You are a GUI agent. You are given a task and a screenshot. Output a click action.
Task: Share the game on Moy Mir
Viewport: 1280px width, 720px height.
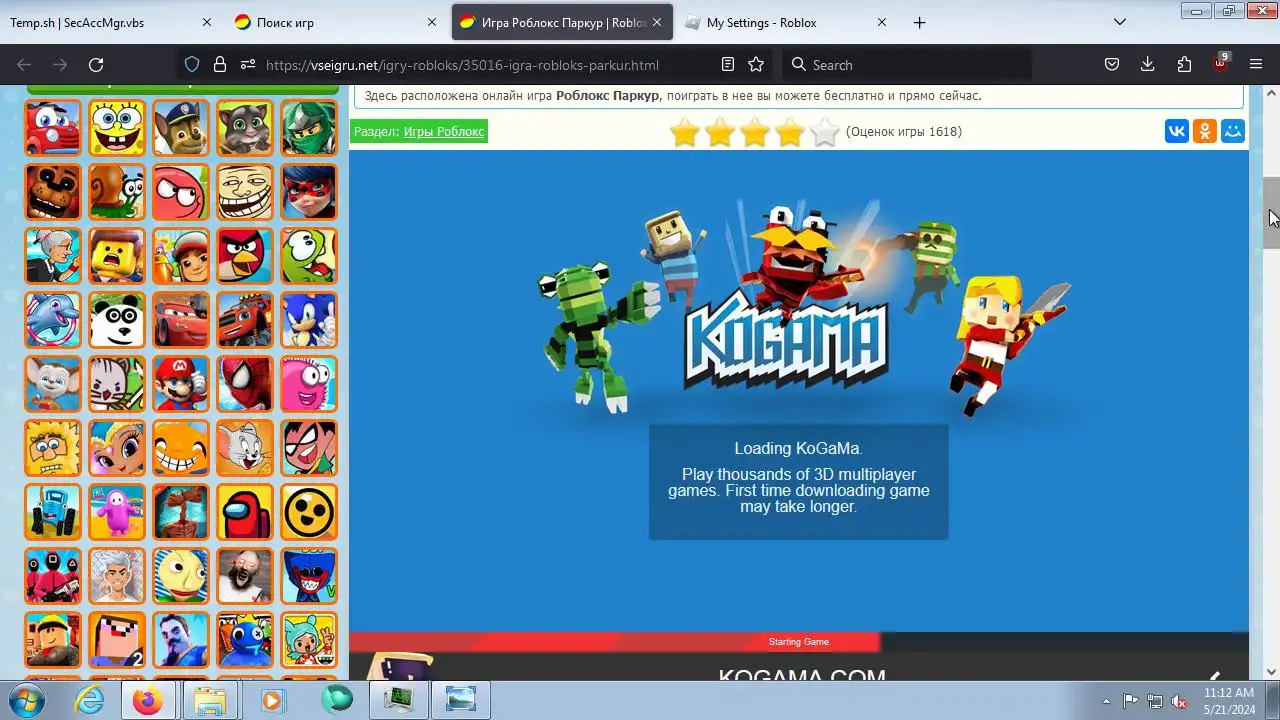[x=1233, y=131]
